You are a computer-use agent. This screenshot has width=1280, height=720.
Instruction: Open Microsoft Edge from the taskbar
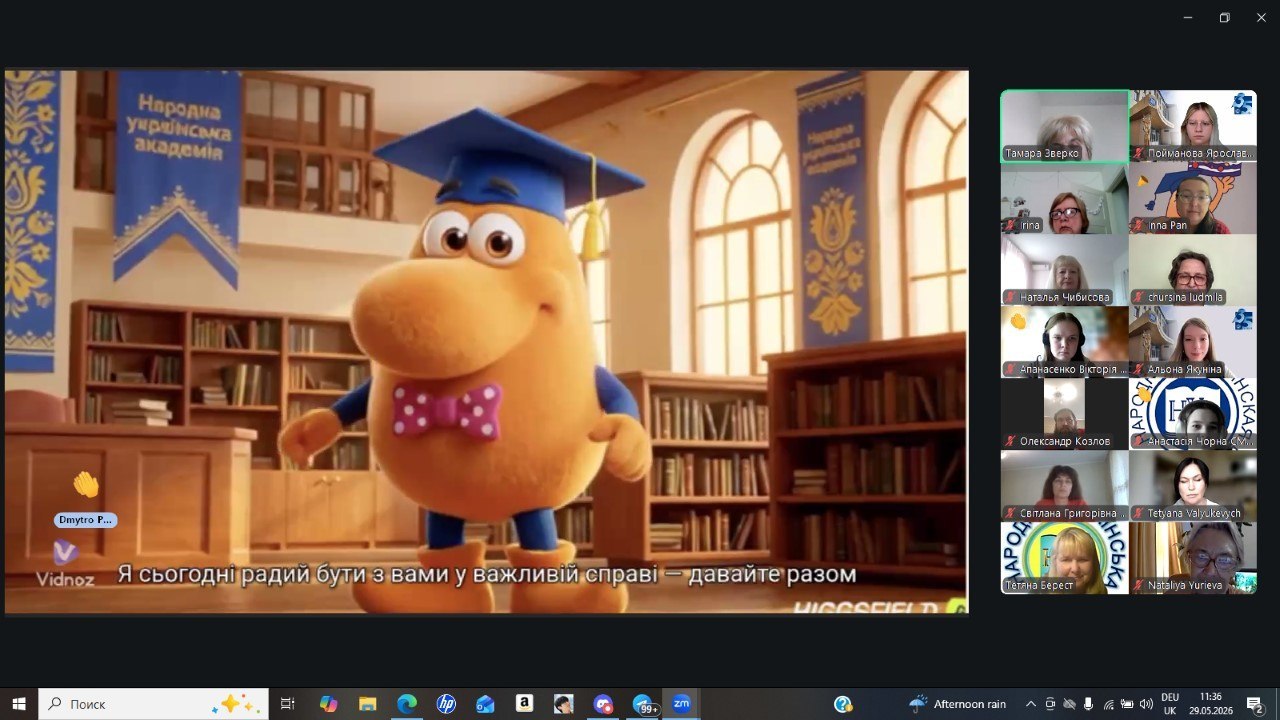pos(407,704)
